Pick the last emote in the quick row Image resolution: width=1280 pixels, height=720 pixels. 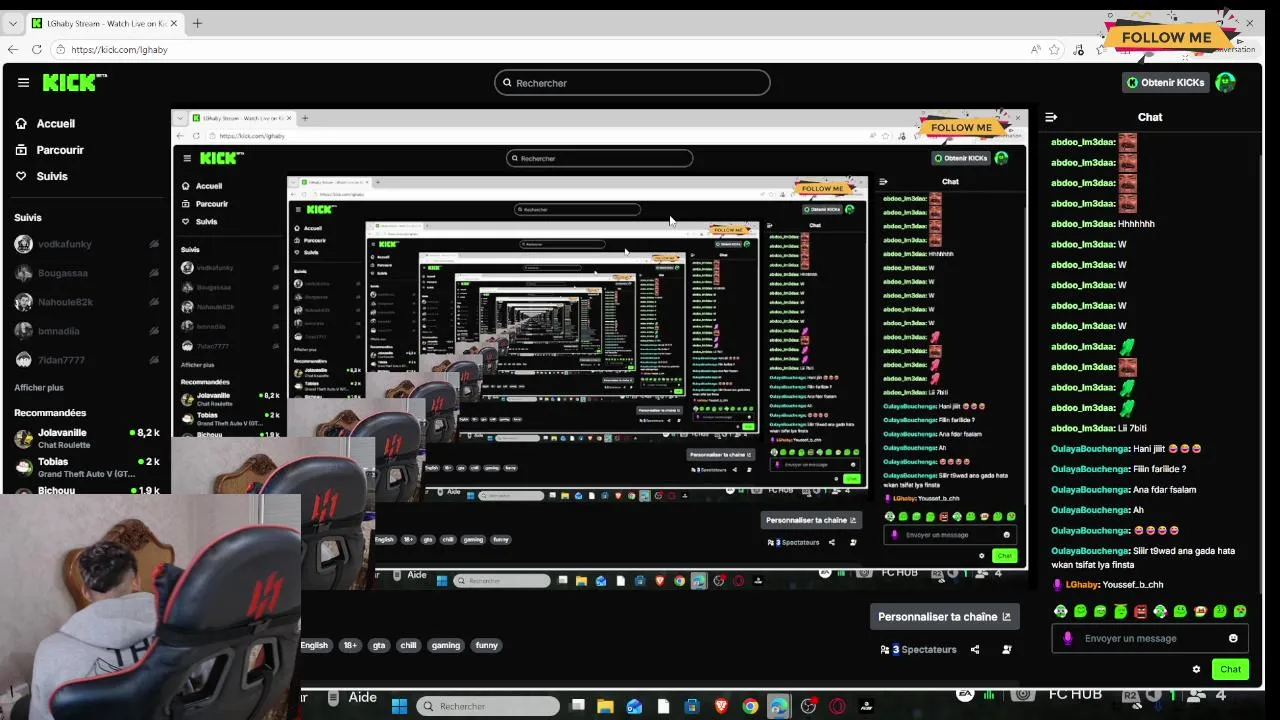[1240, 611]
